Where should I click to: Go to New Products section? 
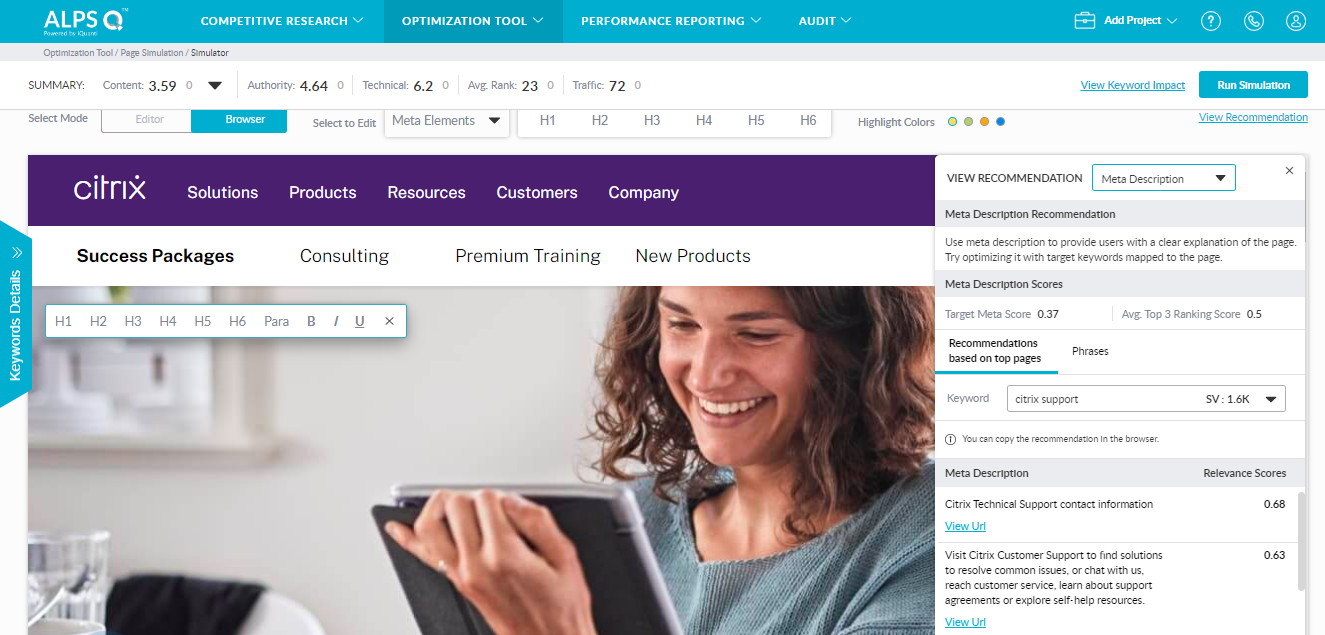pyautogui.click(x=693, y=256)
